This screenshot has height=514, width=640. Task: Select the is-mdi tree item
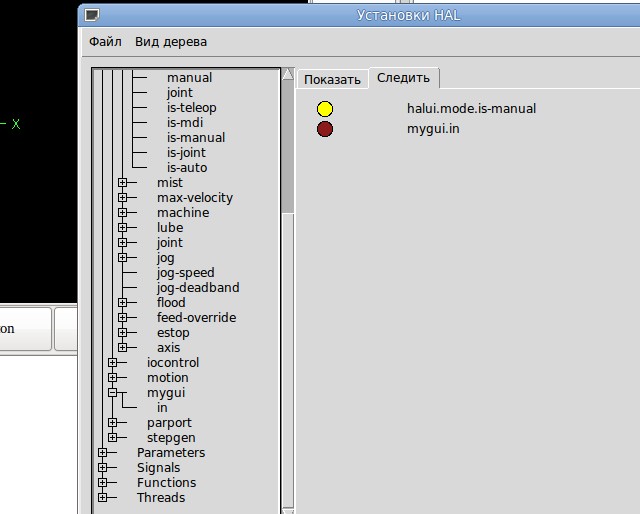(x=185, y=122)
